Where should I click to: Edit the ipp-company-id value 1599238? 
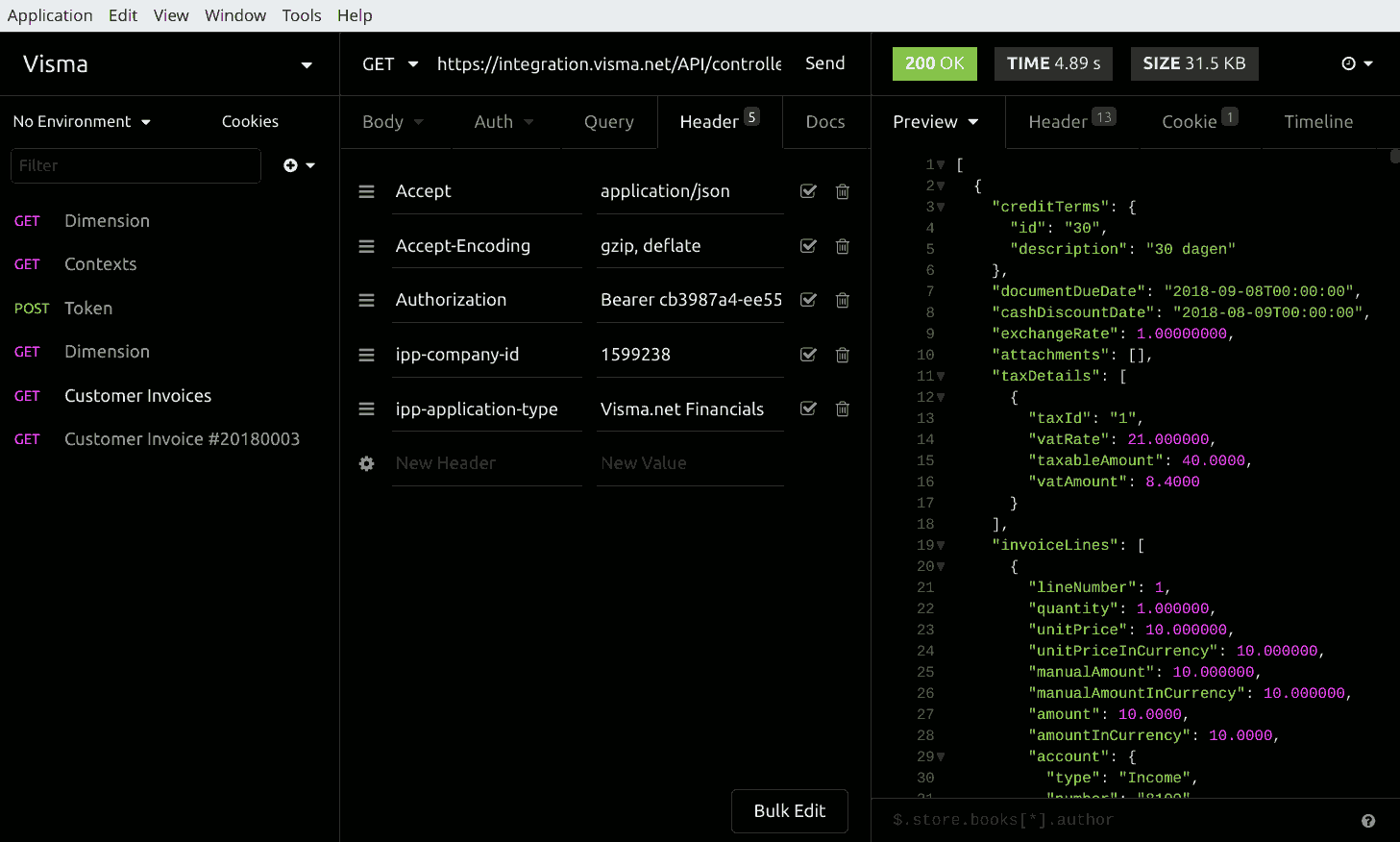690,355
